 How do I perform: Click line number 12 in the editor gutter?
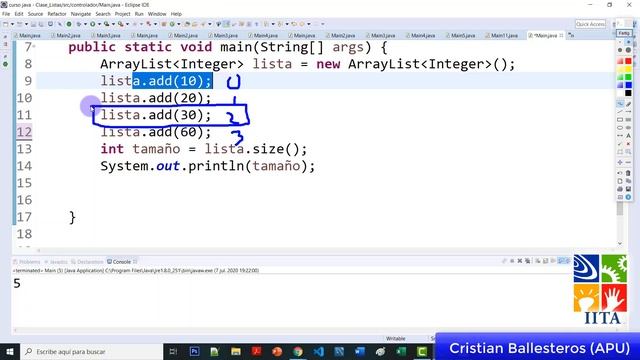(x=24, y=132)
